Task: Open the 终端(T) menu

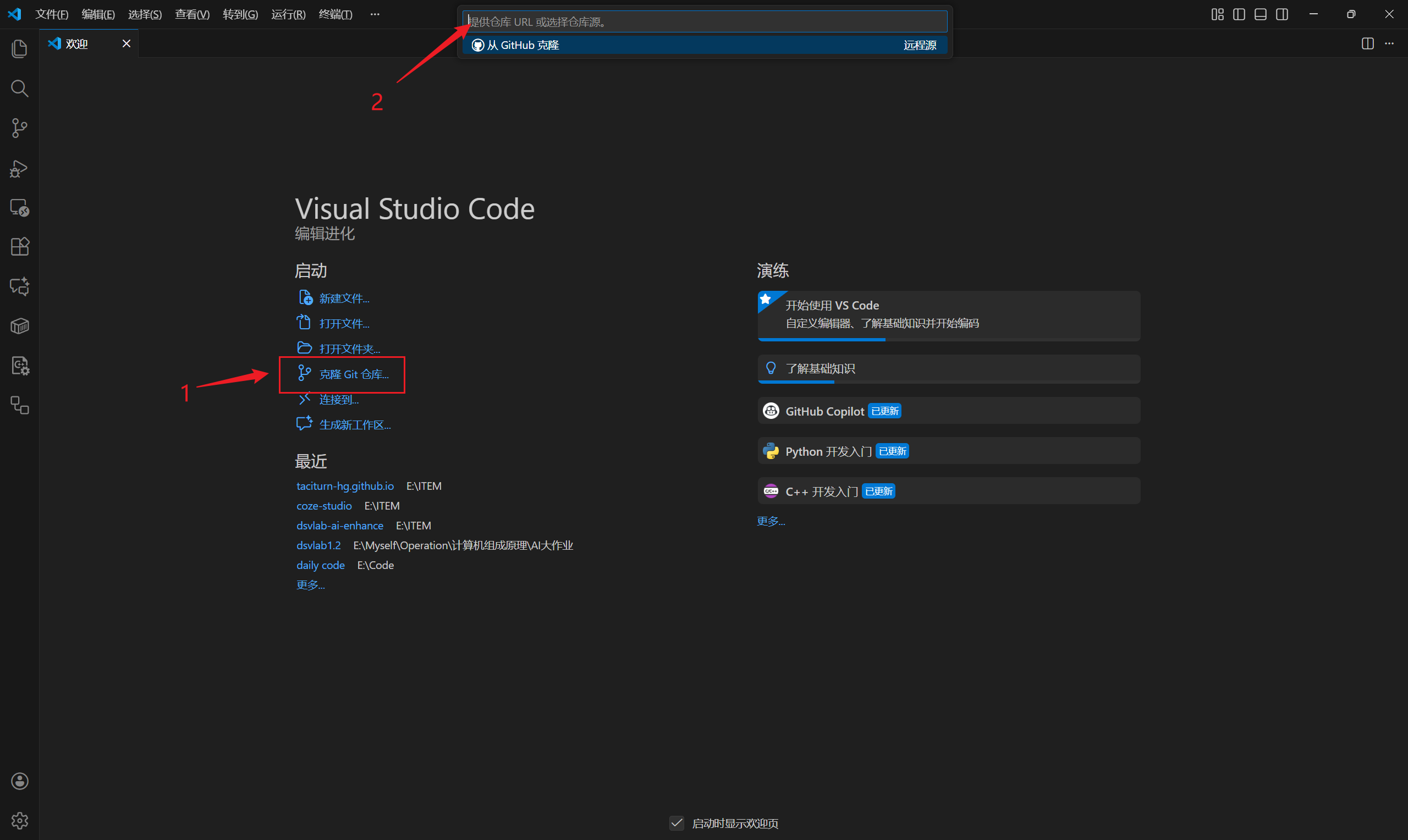Action: coord(335,14)
